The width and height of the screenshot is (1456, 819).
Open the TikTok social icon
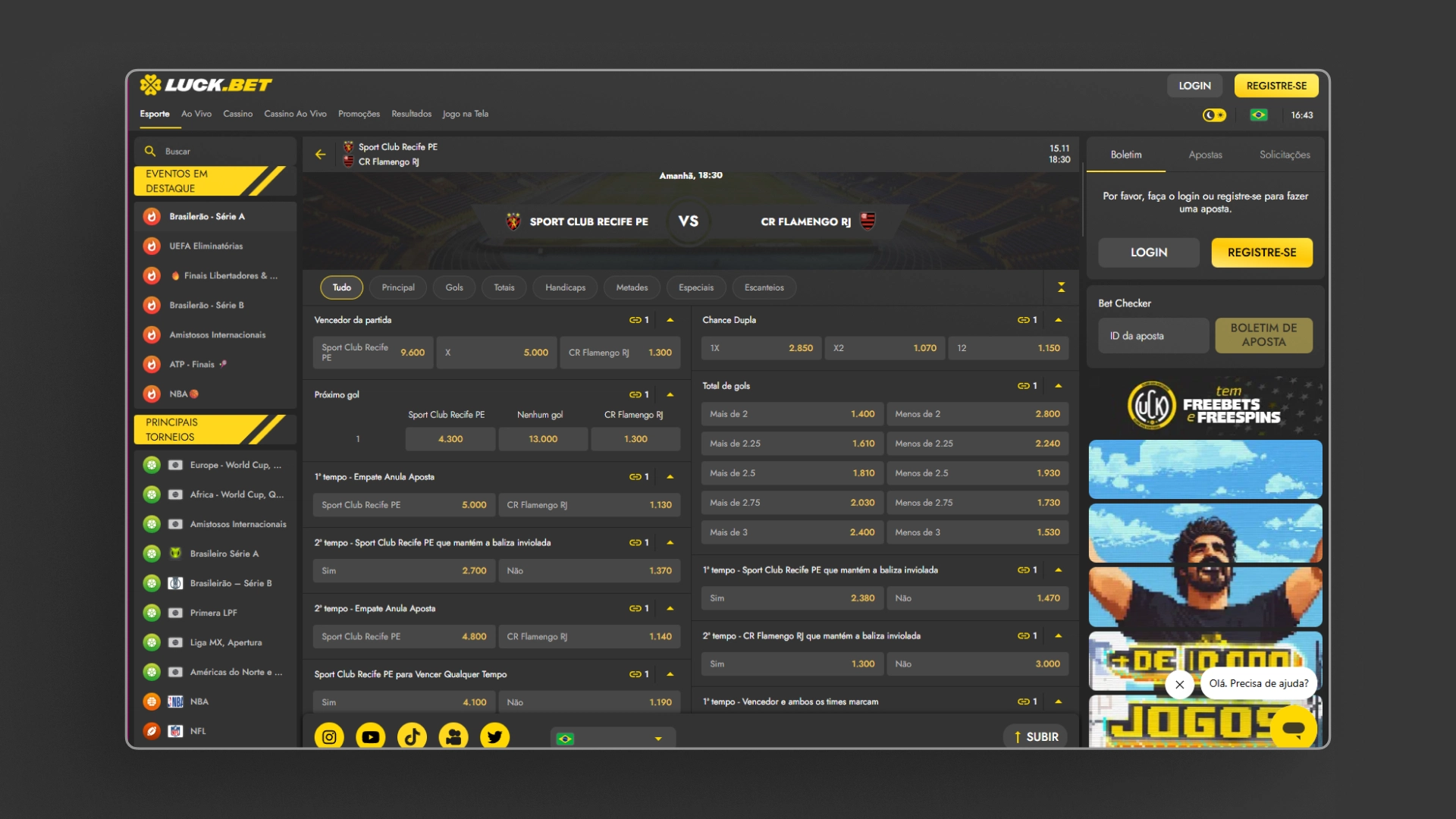point(412,737)
